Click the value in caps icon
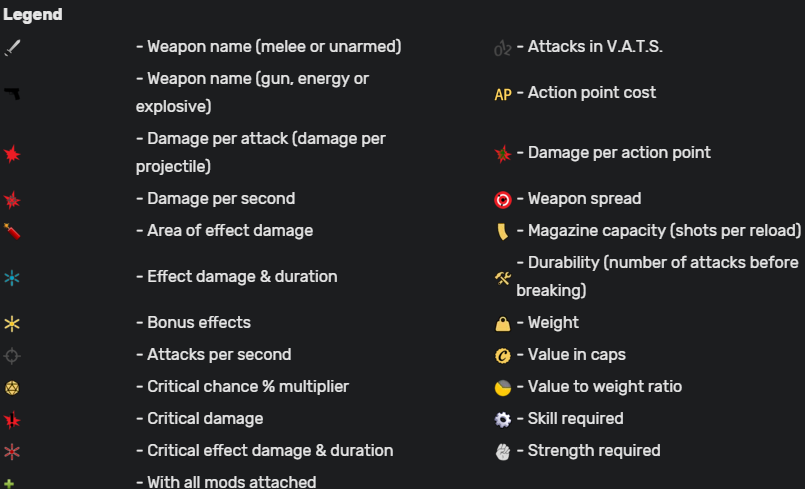Viewport: 805px width, 489px height. click(x=503, y=355)
